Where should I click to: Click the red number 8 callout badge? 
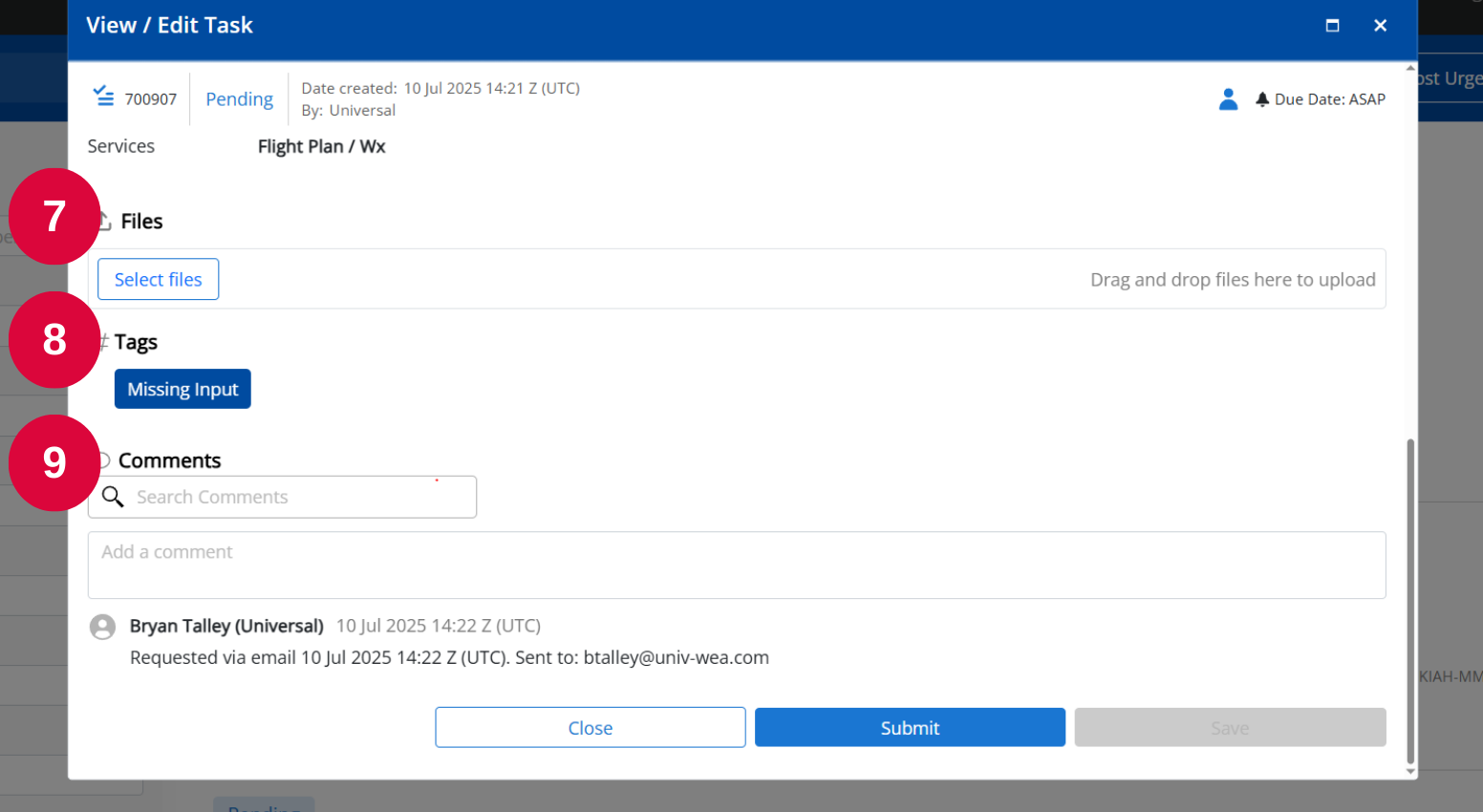(54, 340)
